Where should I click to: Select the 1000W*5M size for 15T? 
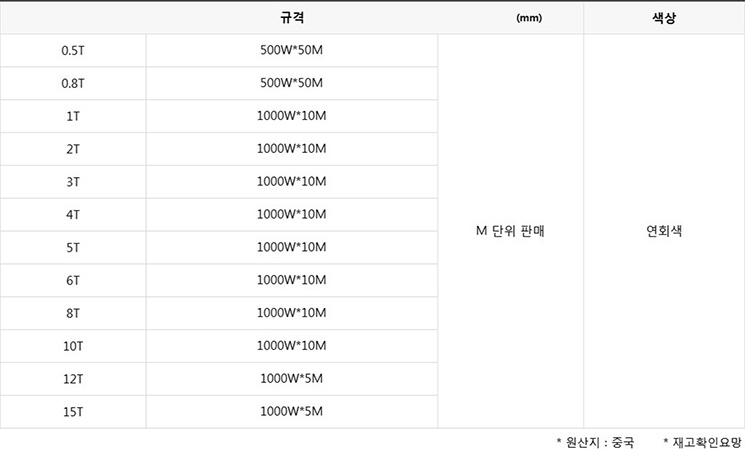pyautogui.click(x=292, y=411)
